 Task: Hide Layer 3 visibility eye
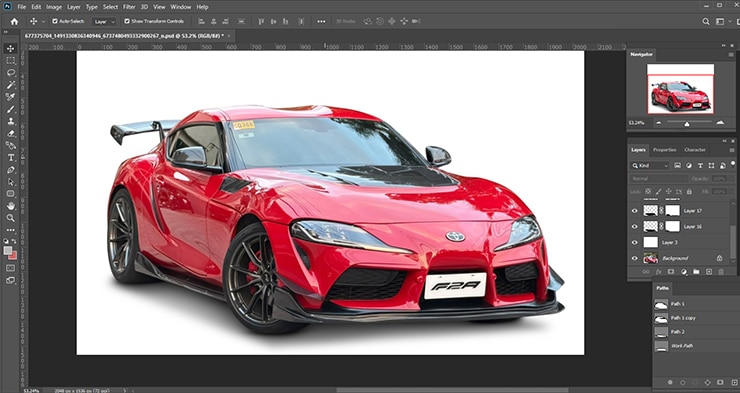click(634, 242)
